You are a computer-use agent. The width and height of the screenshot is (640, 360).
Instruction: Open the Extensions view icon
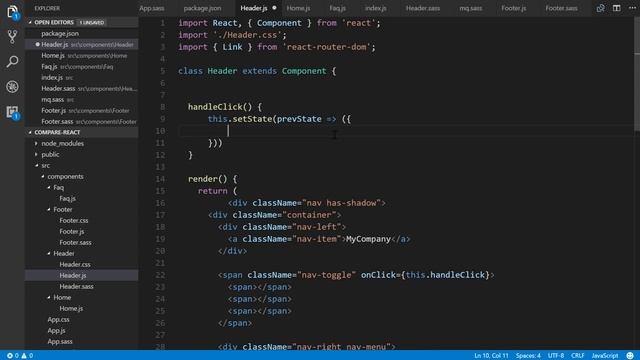point(12,112)
